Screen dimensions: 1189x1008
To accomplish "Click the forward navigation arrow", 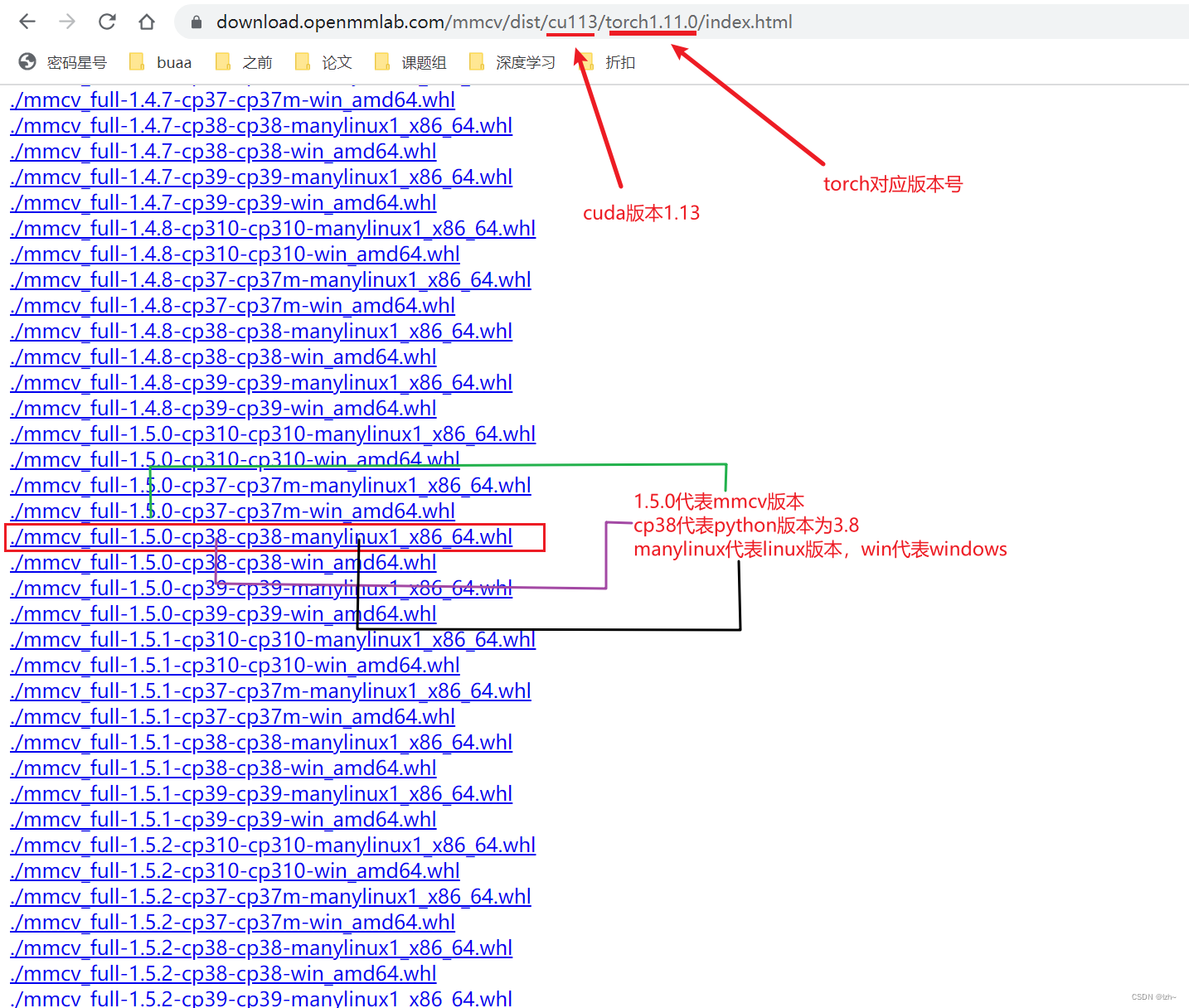I will click(x=66, y=22).
